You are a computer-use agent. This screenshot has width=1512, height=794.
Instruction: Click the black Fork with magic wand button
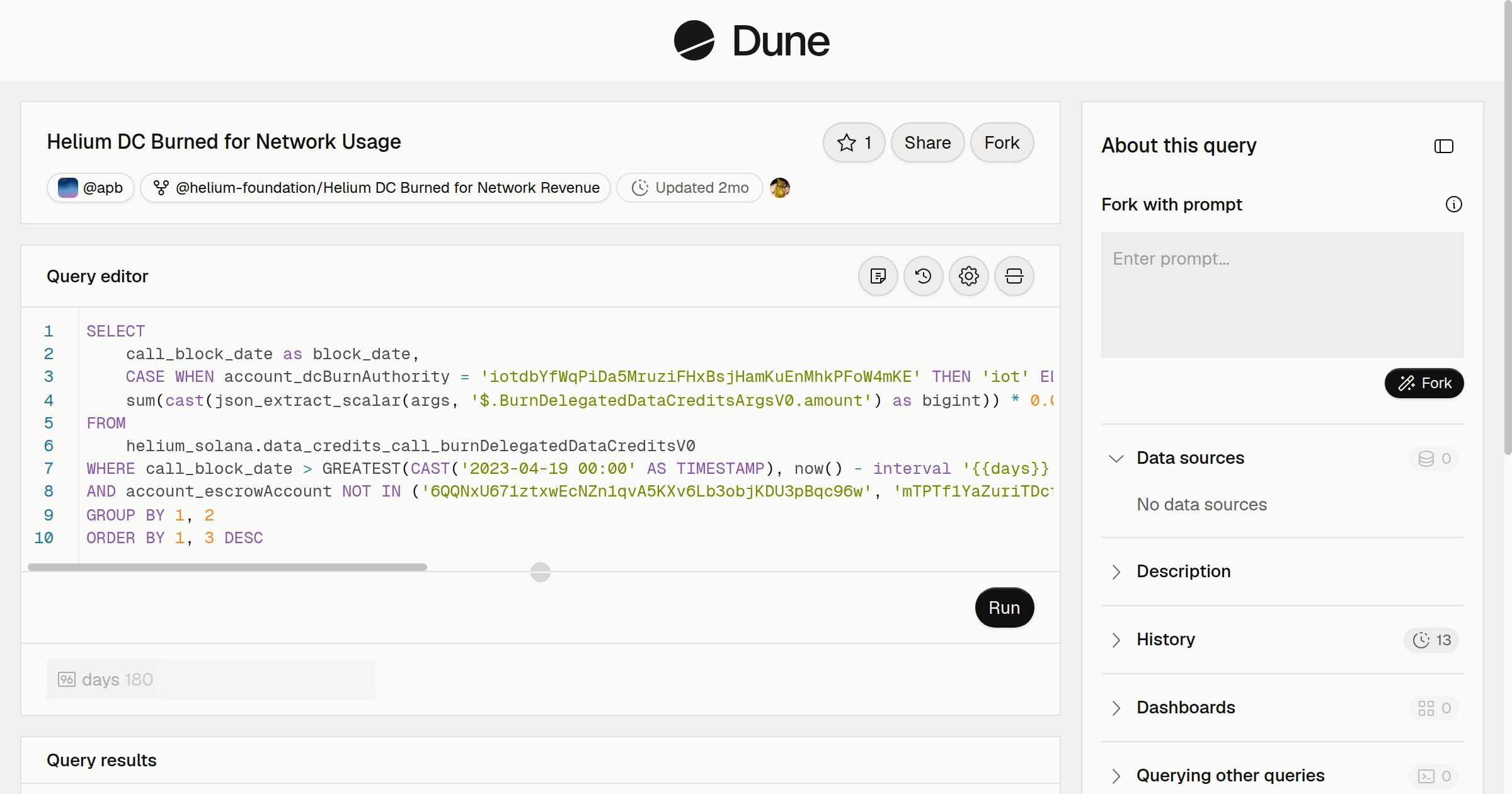1424,383
